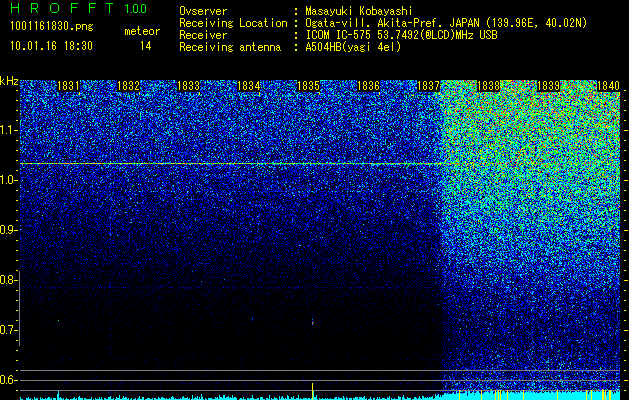The width and height of the screenshot is (629, 400).
Task: Click the date stamp 10.01.16 18:30
Action: point(51,46)
